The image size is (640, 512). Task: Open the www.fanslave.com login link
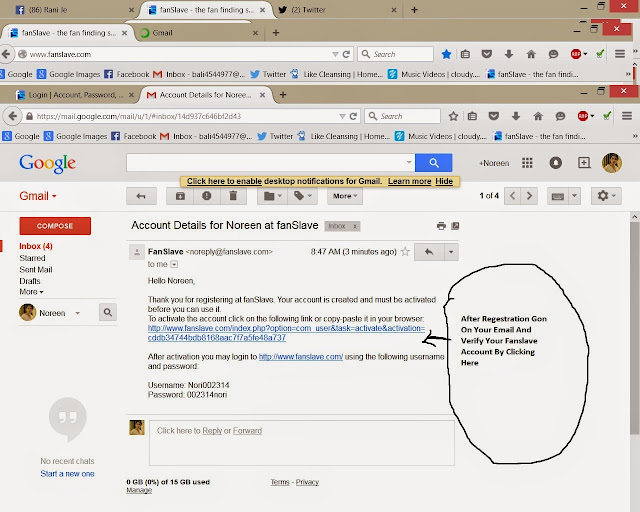(x=301, y=357)
